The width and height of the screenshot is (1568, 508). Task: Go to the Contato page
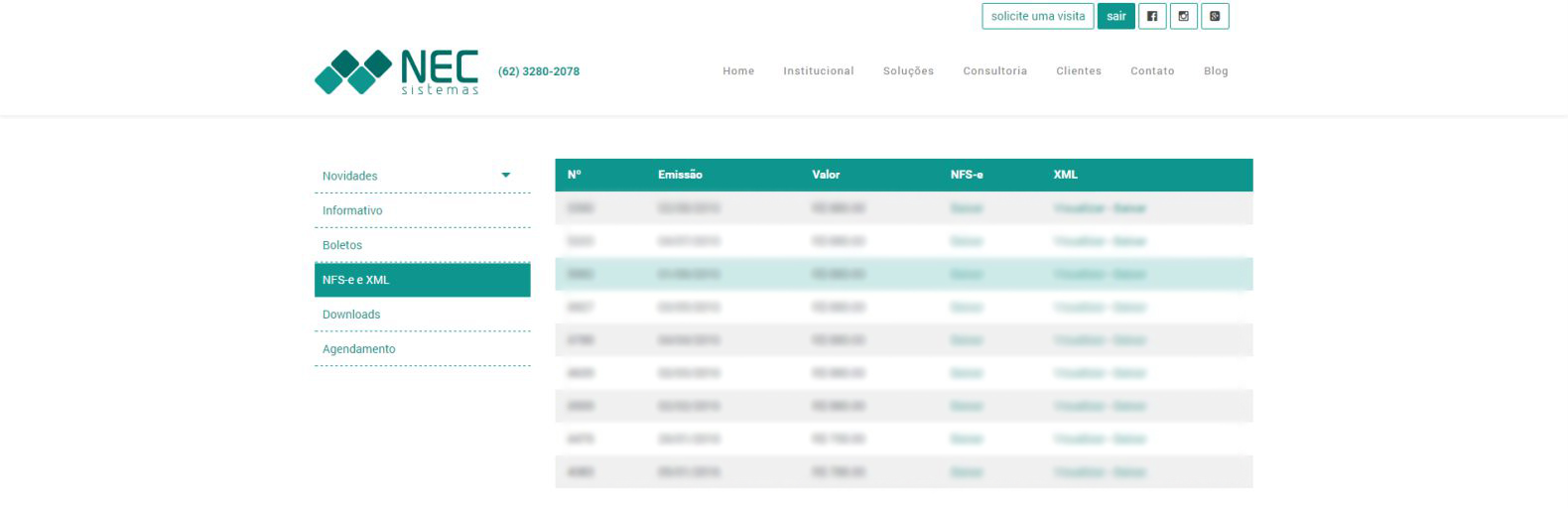[1152, 71]
